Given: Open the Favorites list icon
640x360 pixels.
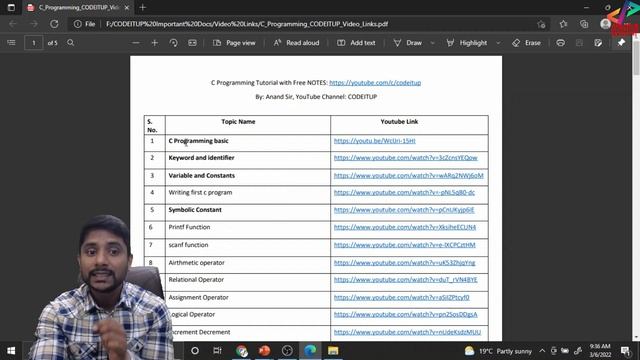Looking at the screenshot, I should (x=563, y=24).
